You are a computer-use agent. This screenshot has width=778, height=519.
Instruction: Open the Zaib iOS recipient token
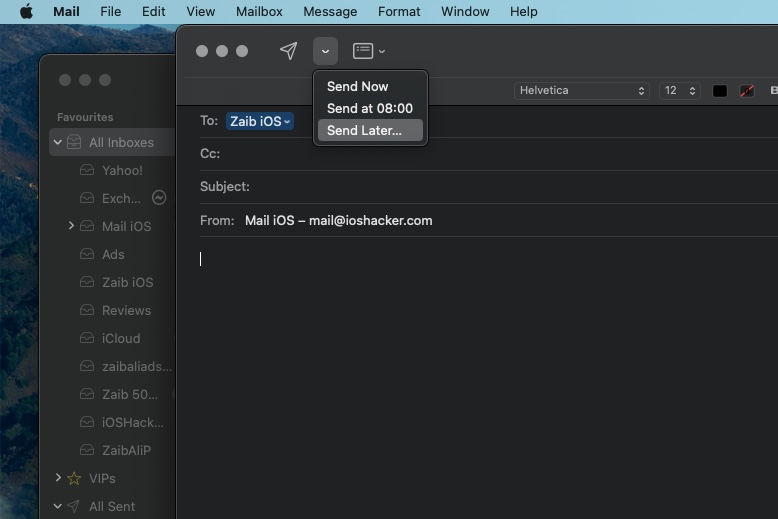[x=259, y=121]
